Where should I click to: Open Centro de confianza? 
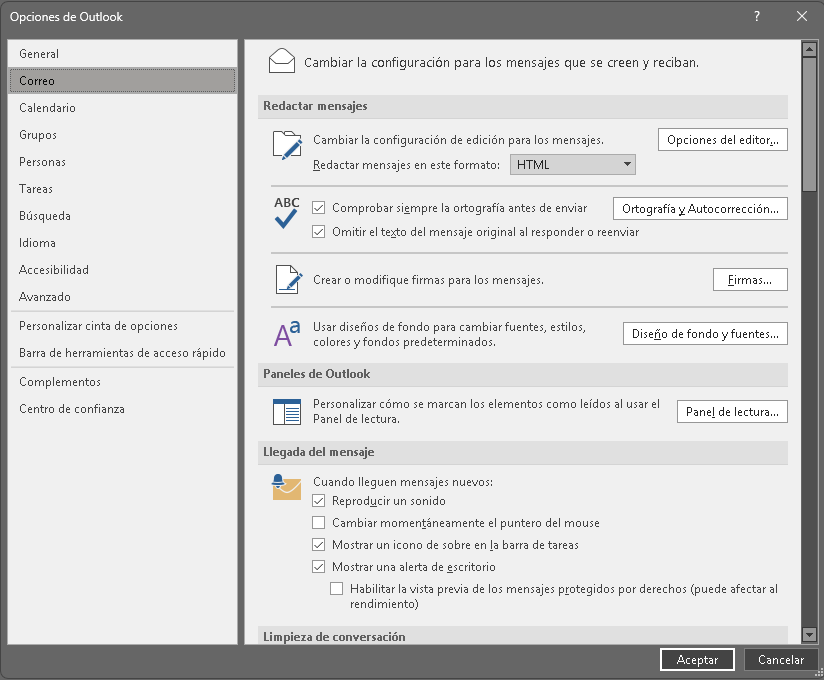122,409
